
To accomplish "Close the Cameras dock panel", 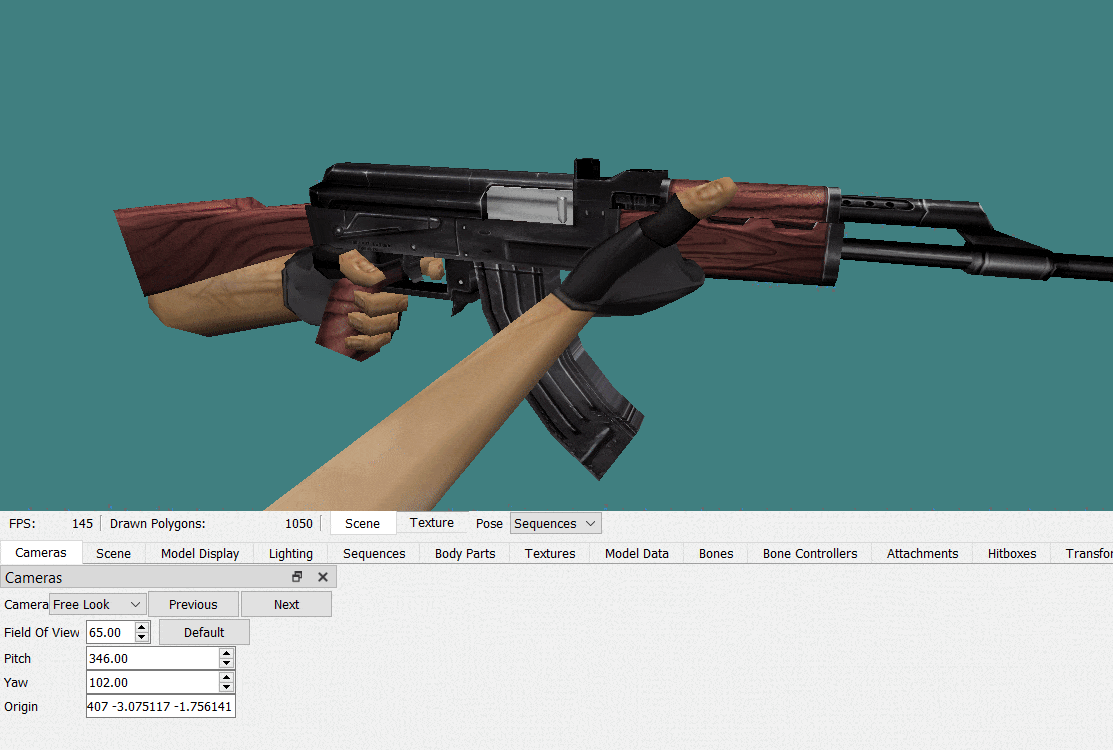I will click(323, 577).
